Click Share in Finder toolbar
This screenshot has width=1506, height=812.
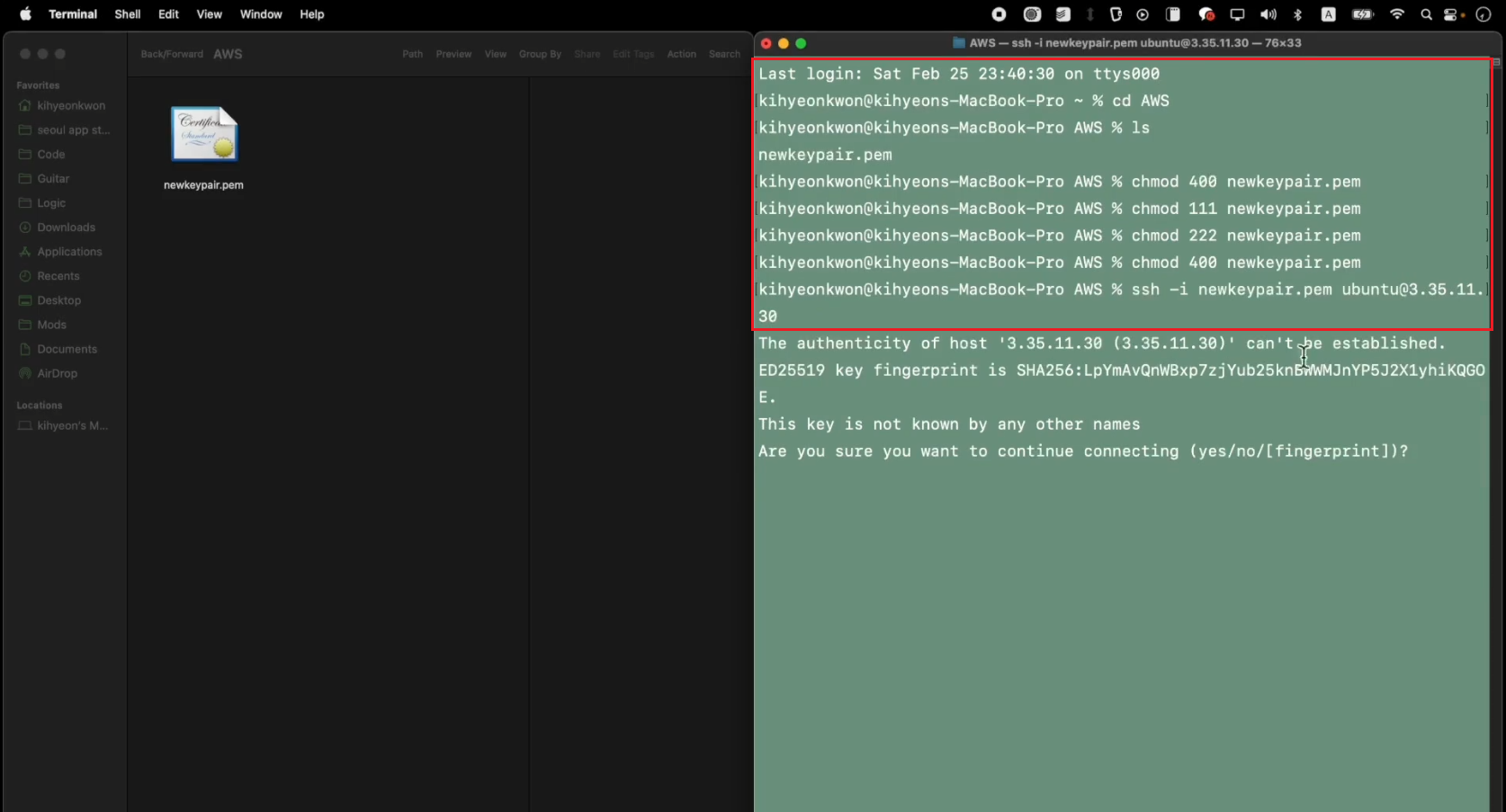tap(587, 54)
